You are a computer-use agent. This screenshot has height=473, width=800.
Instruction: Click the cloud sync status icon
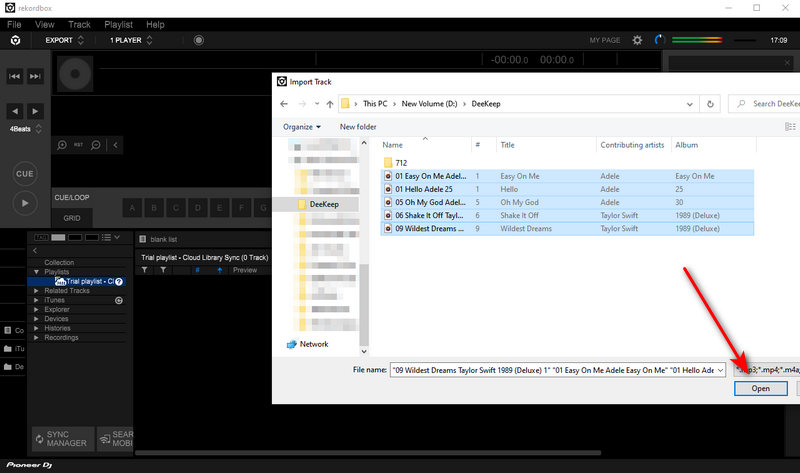[660, 40]
